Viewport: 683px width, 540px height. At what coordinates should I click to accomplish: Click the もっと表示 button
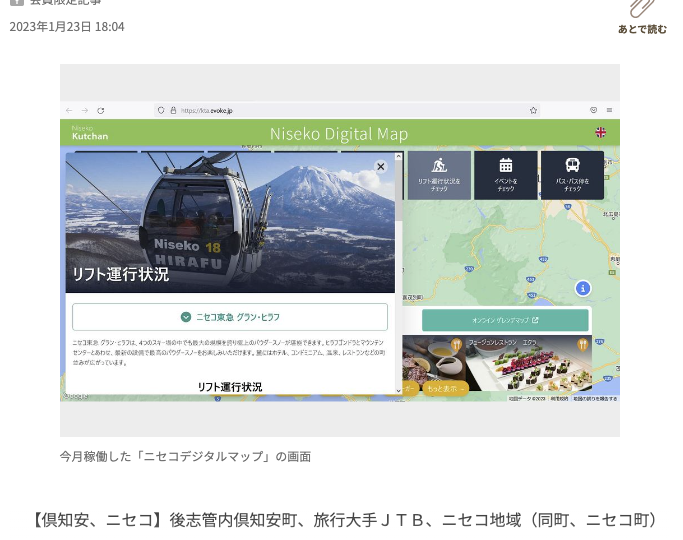click(446, 388)
